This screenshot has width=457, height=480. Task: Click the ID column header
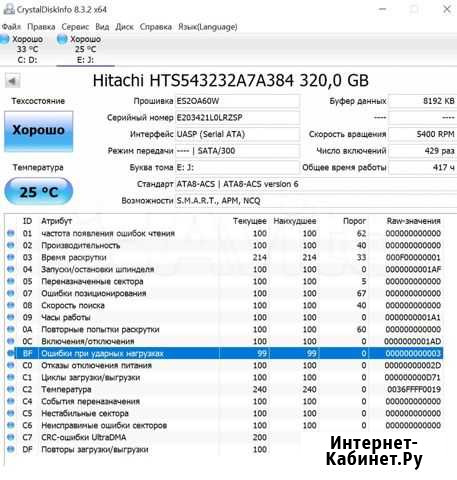point(27,221)
